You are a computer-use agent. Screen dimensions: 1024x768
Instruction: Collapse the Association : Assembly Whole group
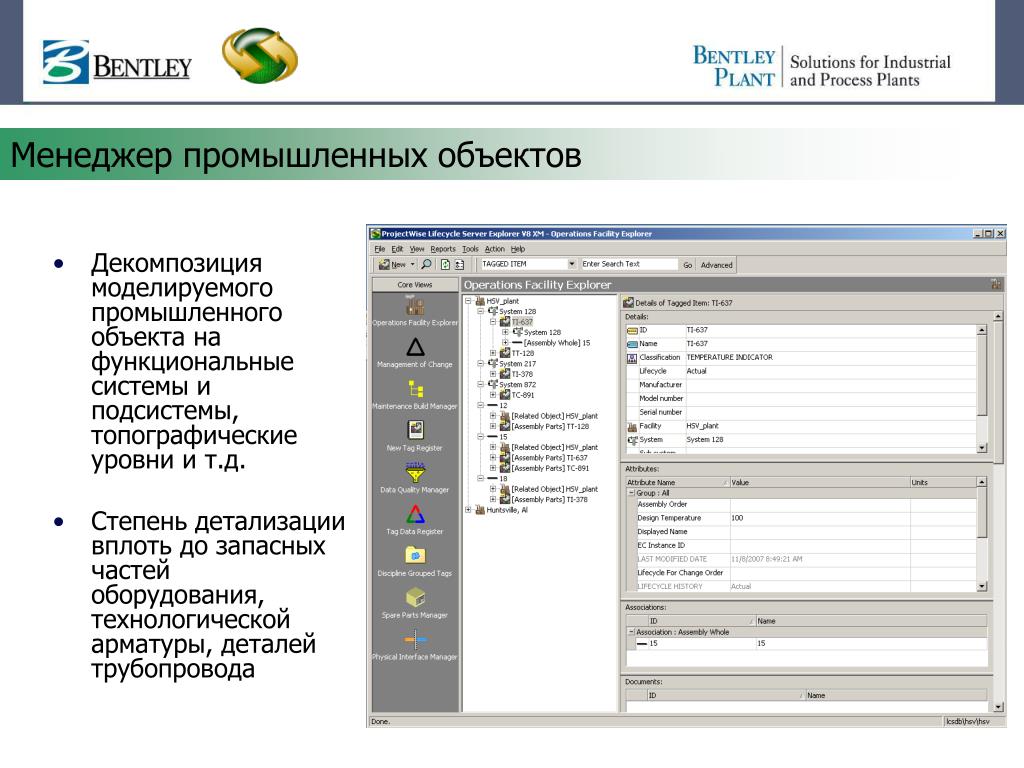(631, 632)
